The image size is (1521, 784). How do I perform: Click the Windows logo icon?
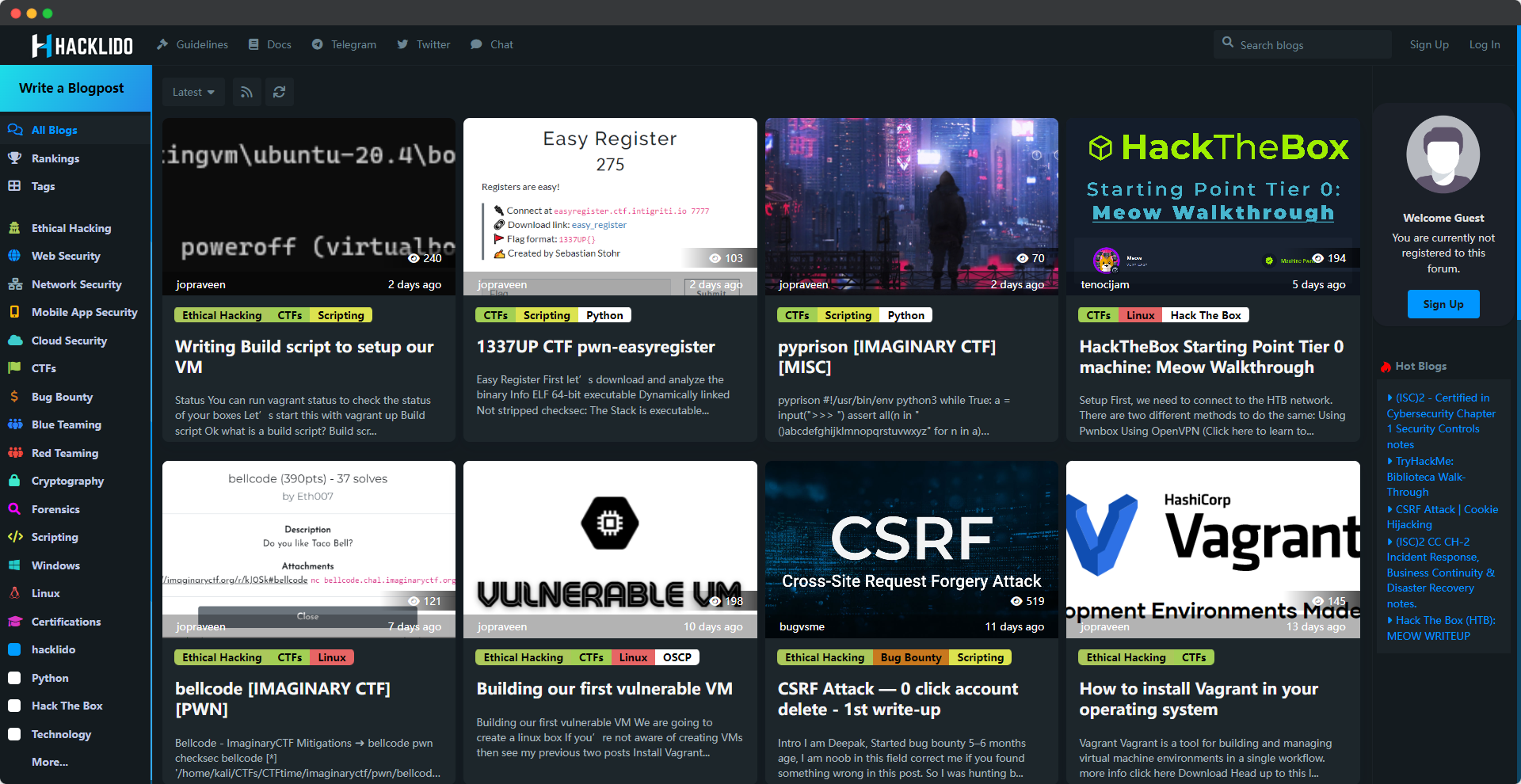pos(14,565)
